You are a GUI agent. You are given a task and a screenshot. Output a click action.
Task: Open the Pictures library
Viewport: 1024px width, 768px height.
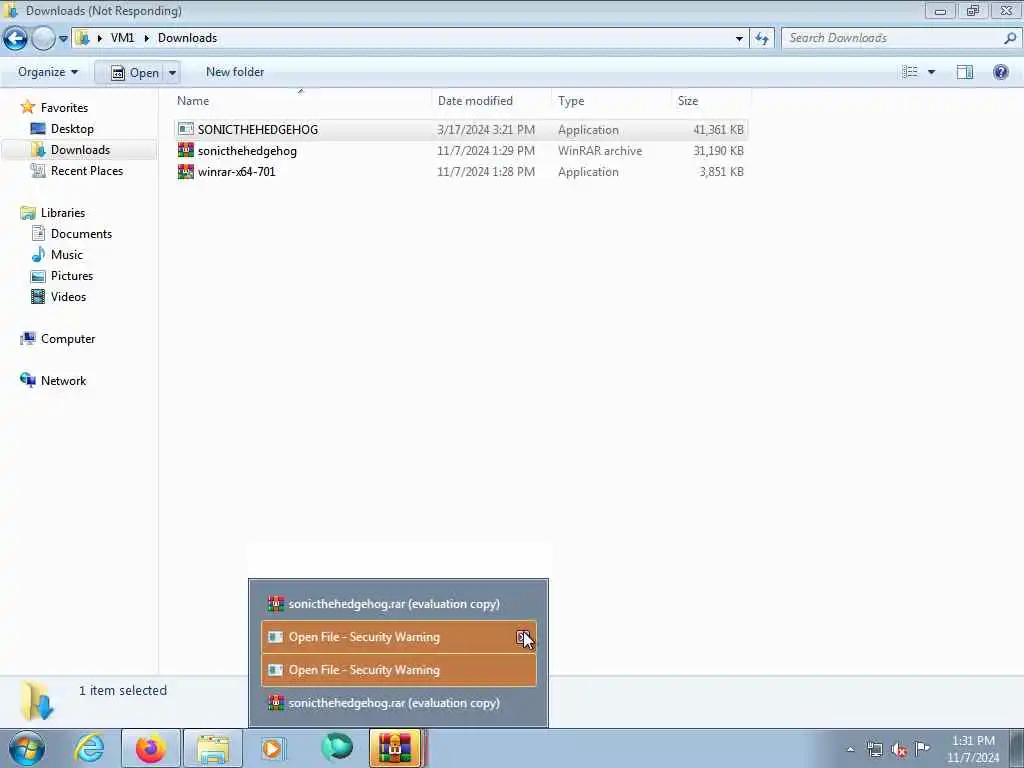tap(72, 276)
